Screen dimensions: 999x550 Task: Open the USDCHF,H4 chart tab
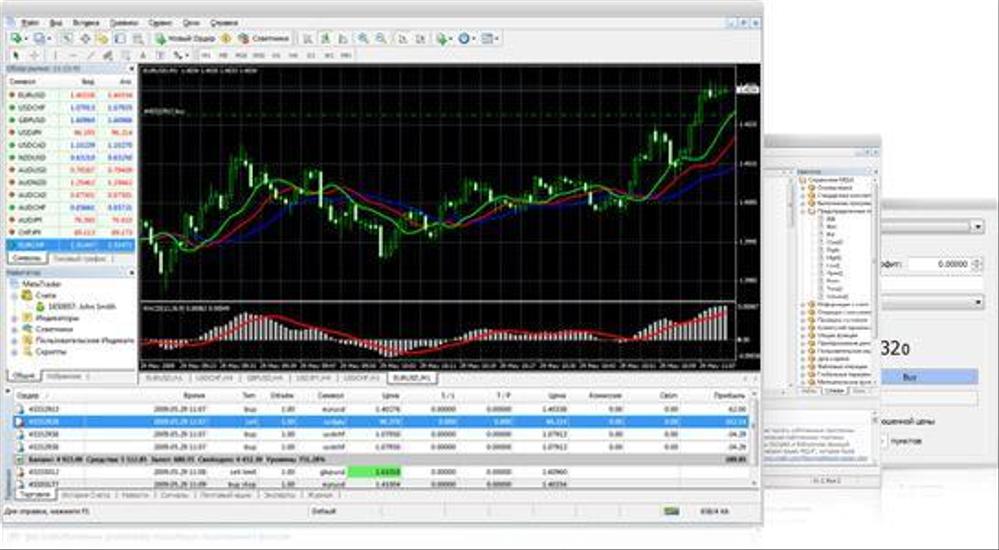pos(216,378)
